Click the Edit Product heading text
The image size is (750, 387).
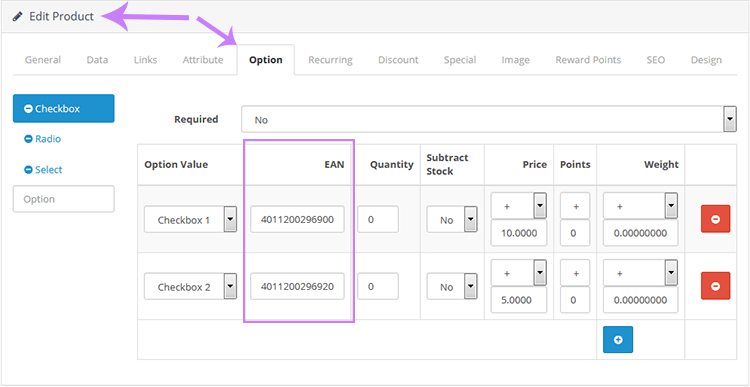pyautogui.click(x=61, y=17)
